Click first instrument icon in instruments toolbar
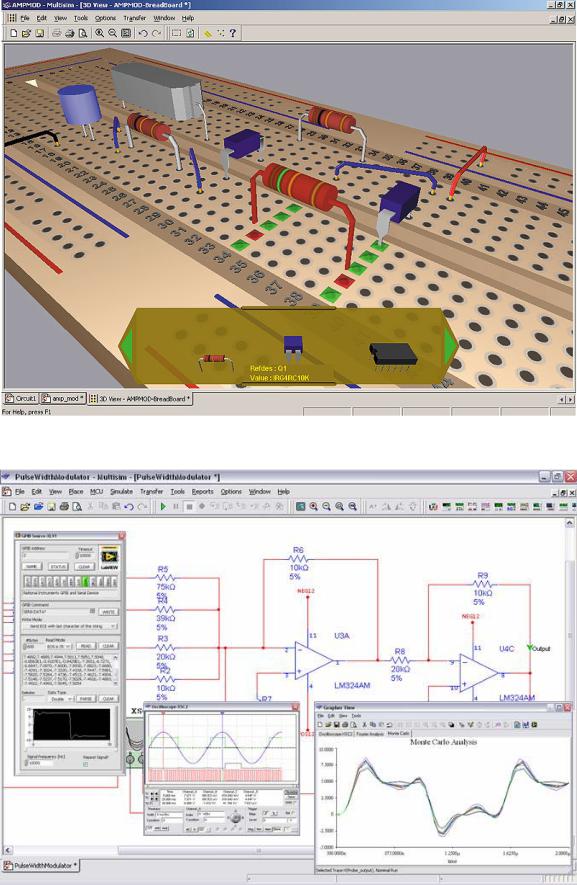The width and height of the screenshot is (577, 885). point(434,506)
